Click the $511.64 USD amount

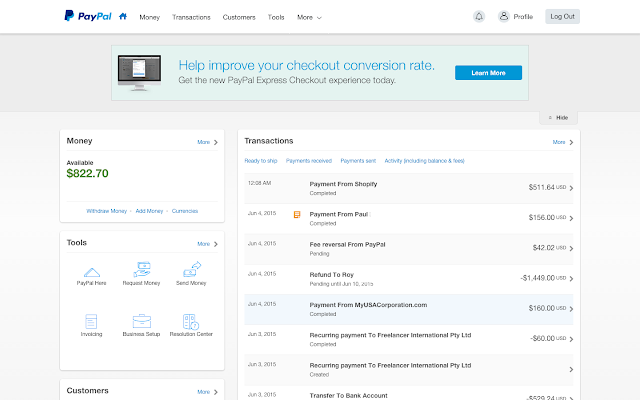(x=547, y=187)
